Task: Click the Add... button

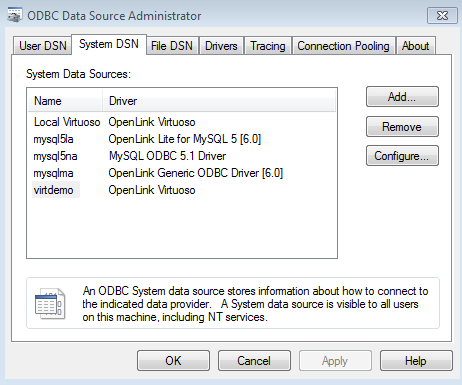Action: click(x=402, y=97)
